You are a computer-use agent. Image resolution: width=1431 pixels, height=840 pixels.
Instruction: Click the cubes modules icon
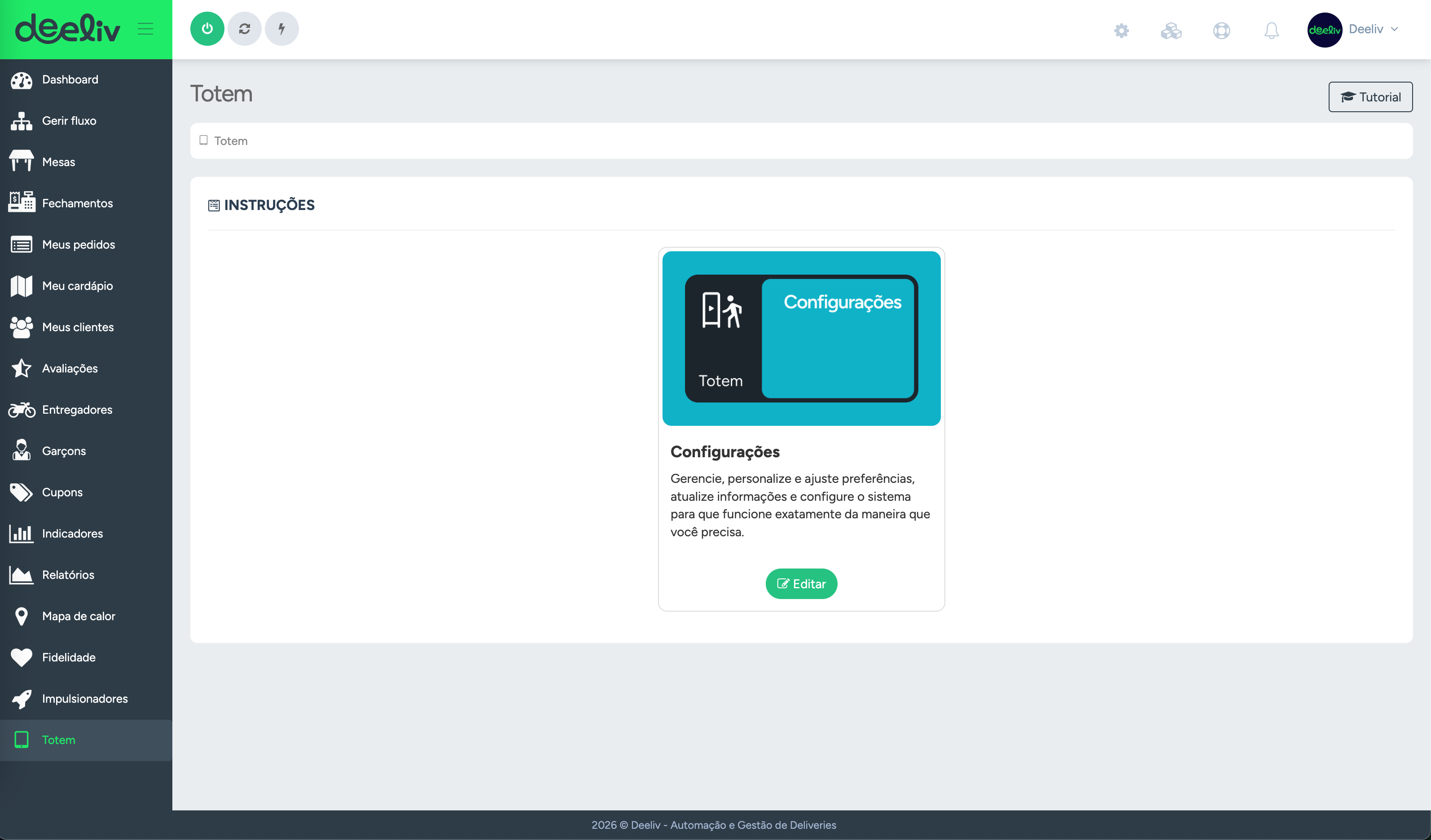[x=1171, y=30]
